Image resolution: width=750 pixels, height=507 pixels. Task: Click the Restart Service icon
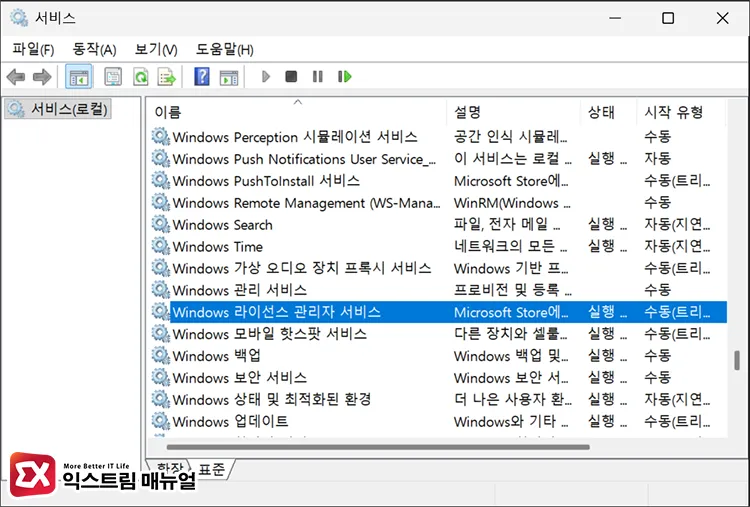pos(344,77)
